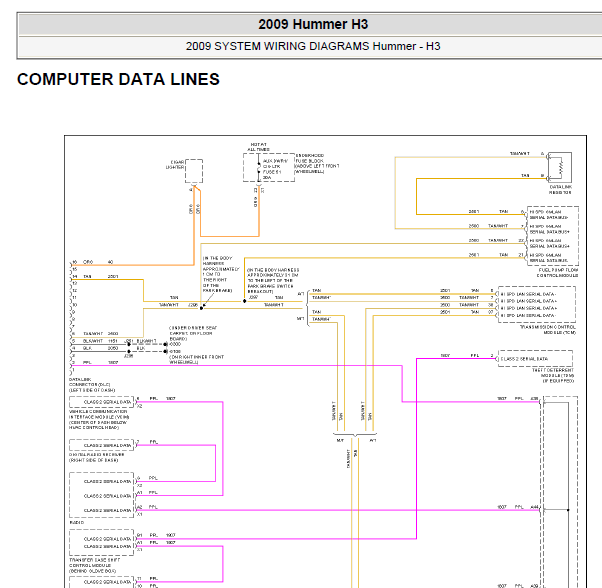Click the "TAN 2501" wire label at DLC pin 14
This screenshot has width=602, height=588.
pos(101,276)
